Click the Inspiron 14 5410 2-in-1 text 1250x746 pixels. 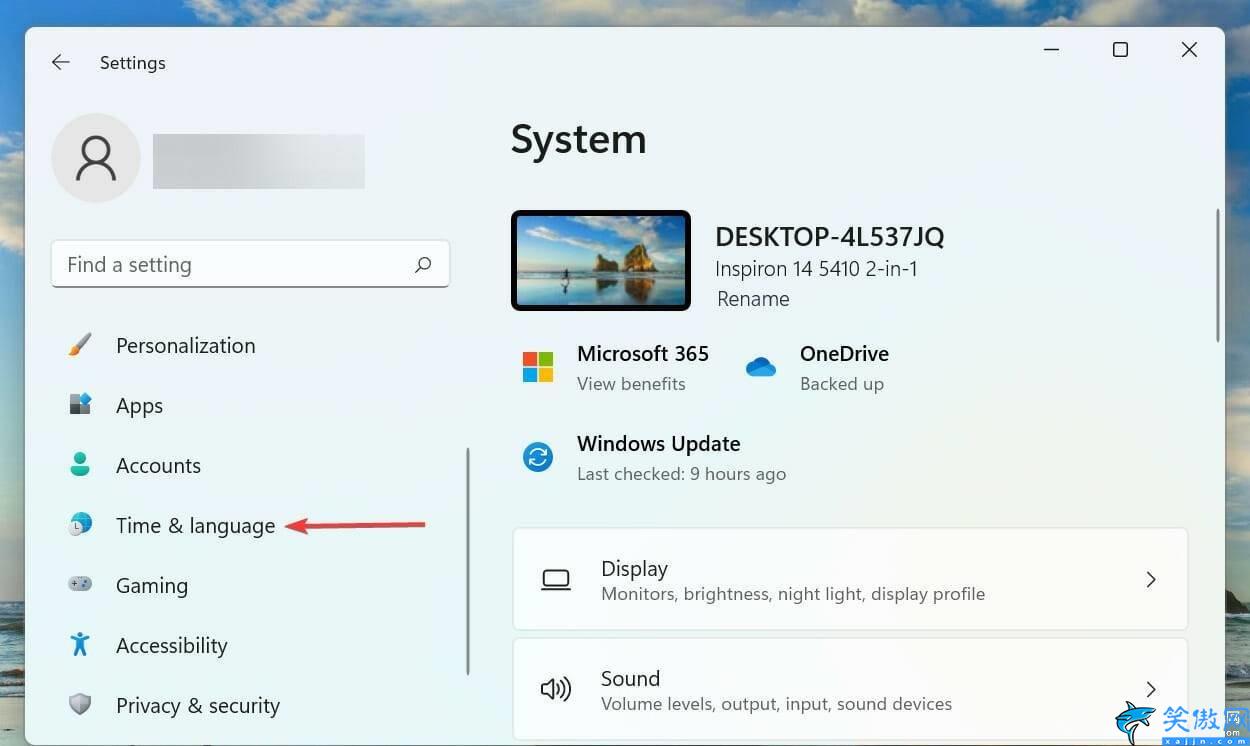pos(816,269)
